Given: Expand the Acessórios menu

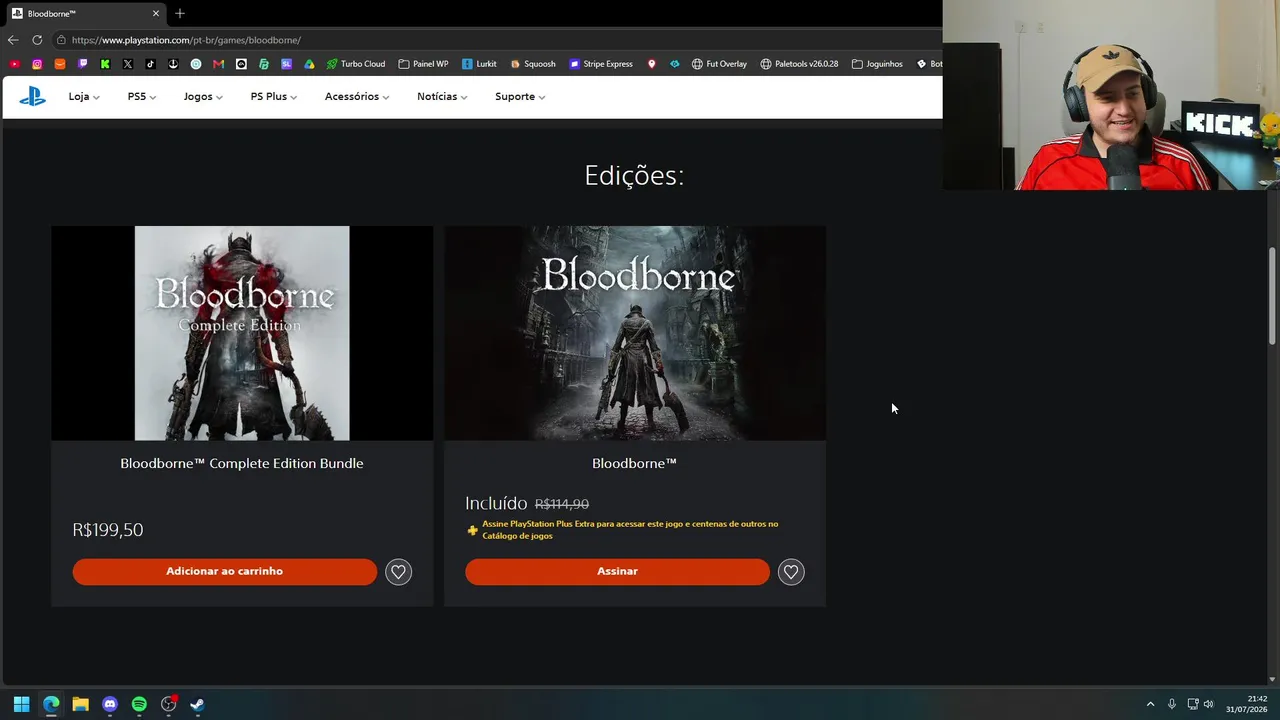Looking at the screenshot, I should (x=357, y=97).
